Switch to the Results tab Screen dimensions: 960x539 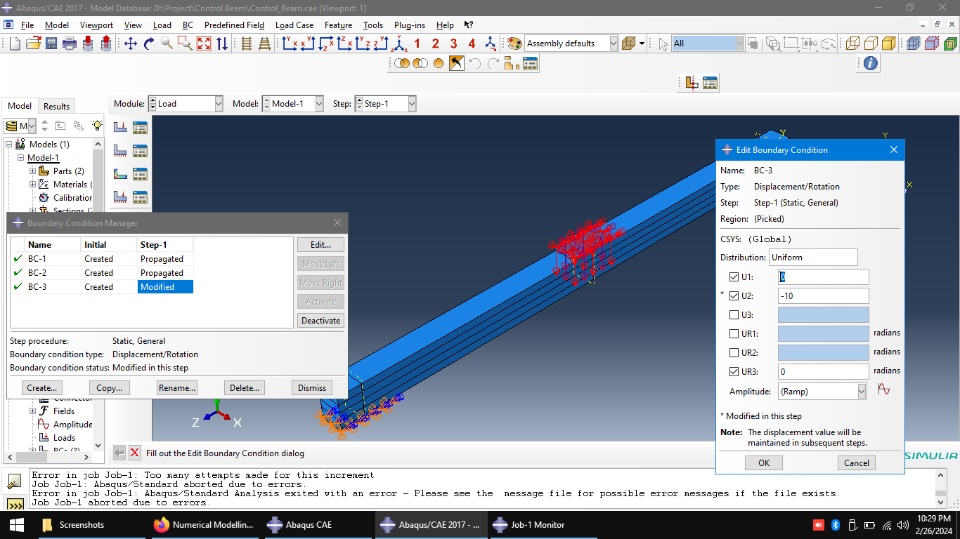click(56, 106)
